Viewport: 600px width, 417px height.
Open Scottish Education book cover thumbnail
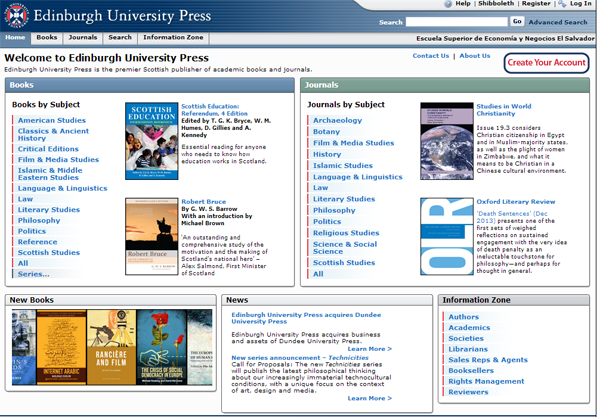click(x=152, y=141)
